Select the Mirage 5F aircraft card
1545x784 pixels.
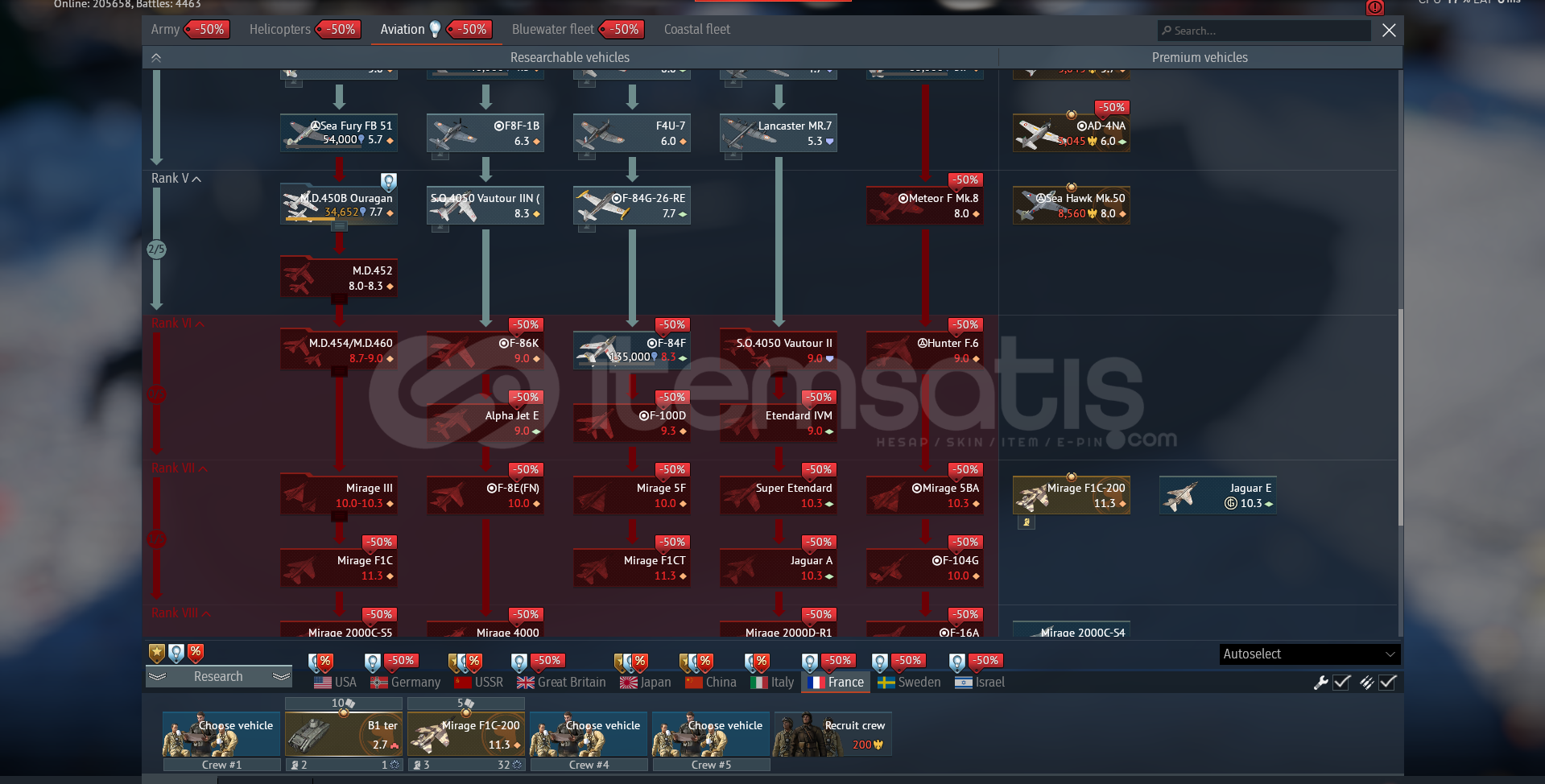coord(632,495)
